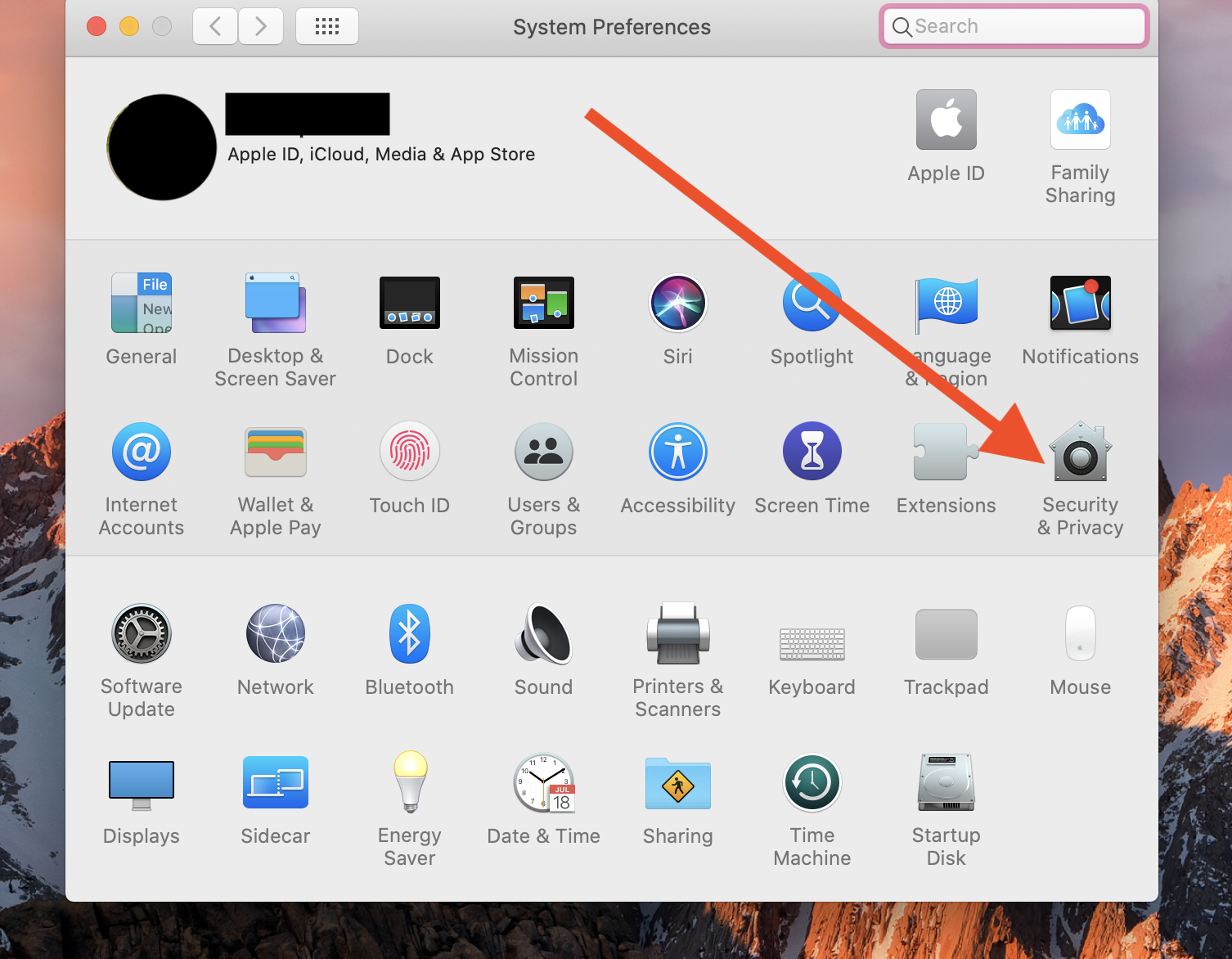The image size is (1232, 959).
Task: Open Trackpad settings
Action: (x=946, y=634)
